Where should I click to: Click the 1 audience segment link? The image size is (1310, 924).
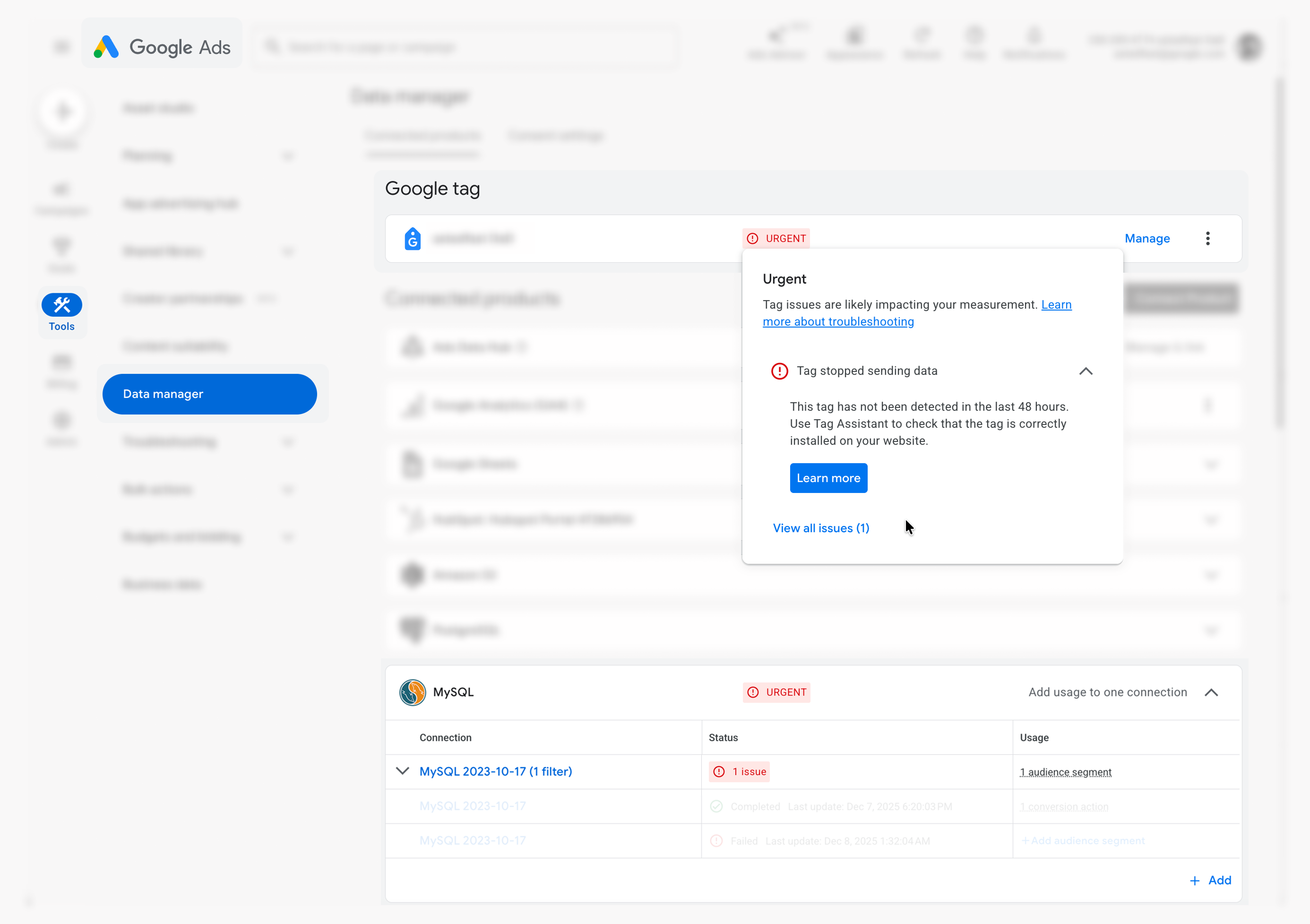[x=1065, y=772]
